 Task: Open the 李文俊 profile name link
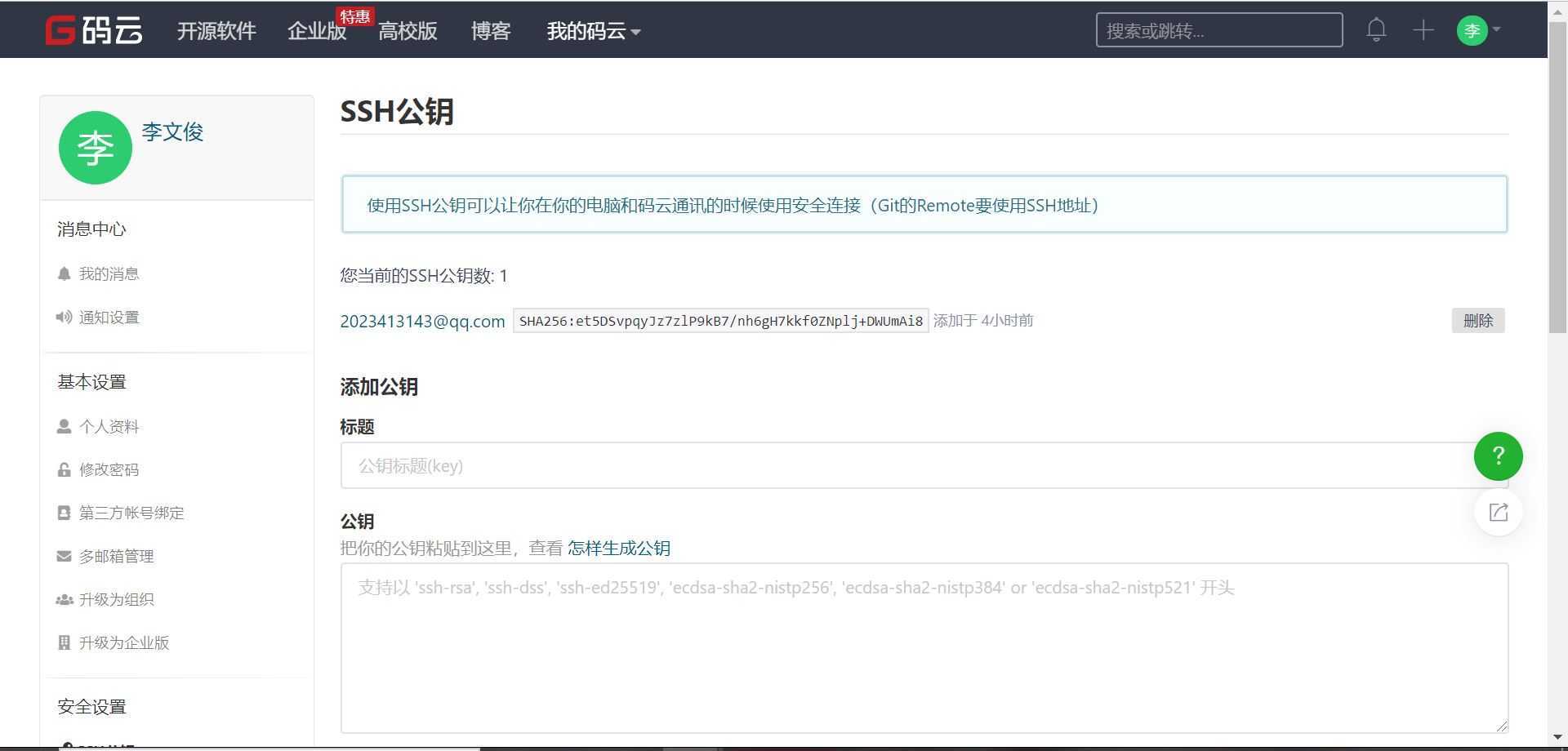(172, 132)
